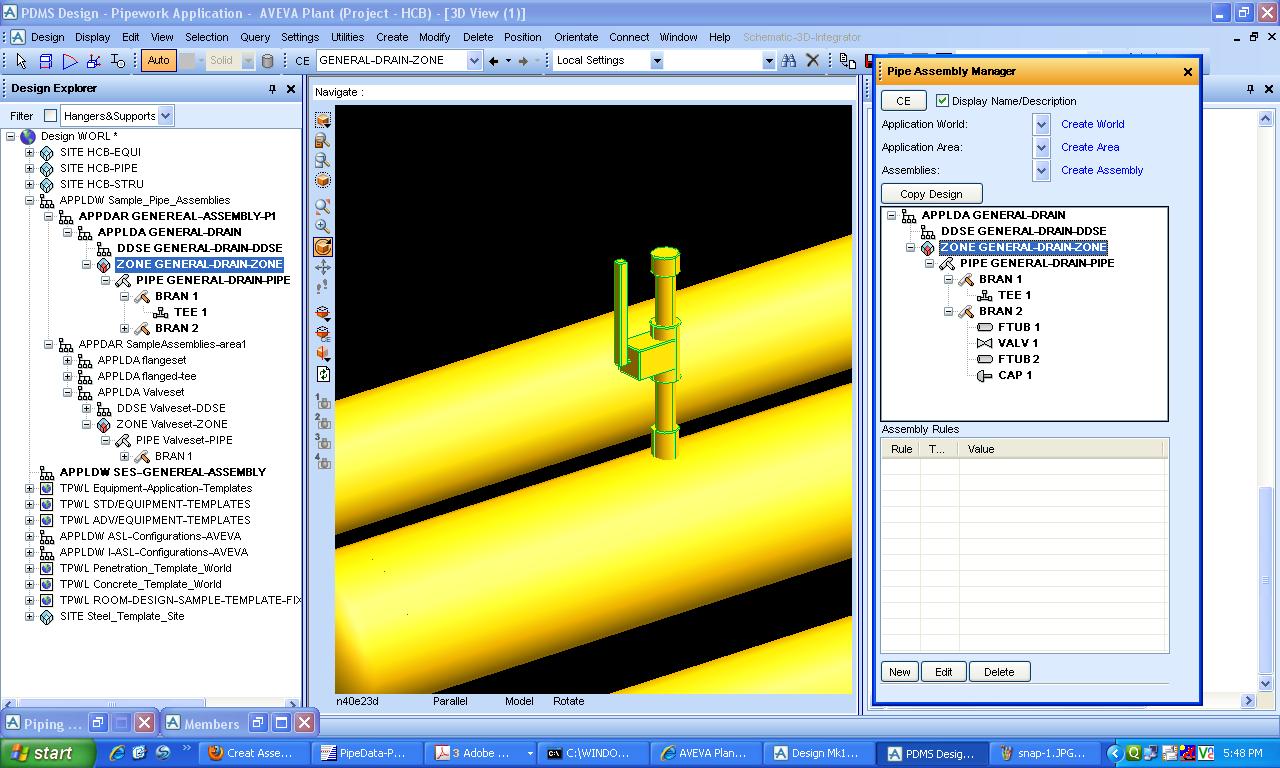This screenshot has width=1280, height=768.
Task: Click the red rectangle tool icon in main toolbar
Action: coord(46,61)
